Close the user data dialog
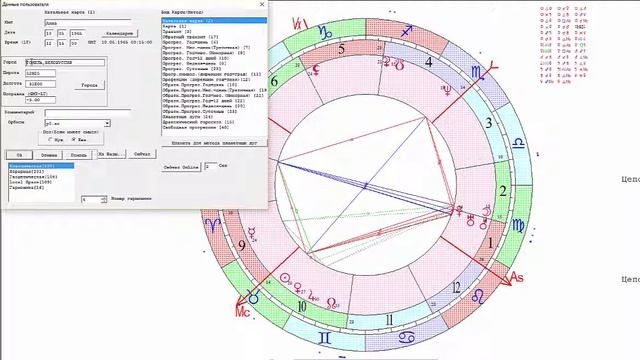The width and height of the screenshot is (640, 360). tap(262, 4)
